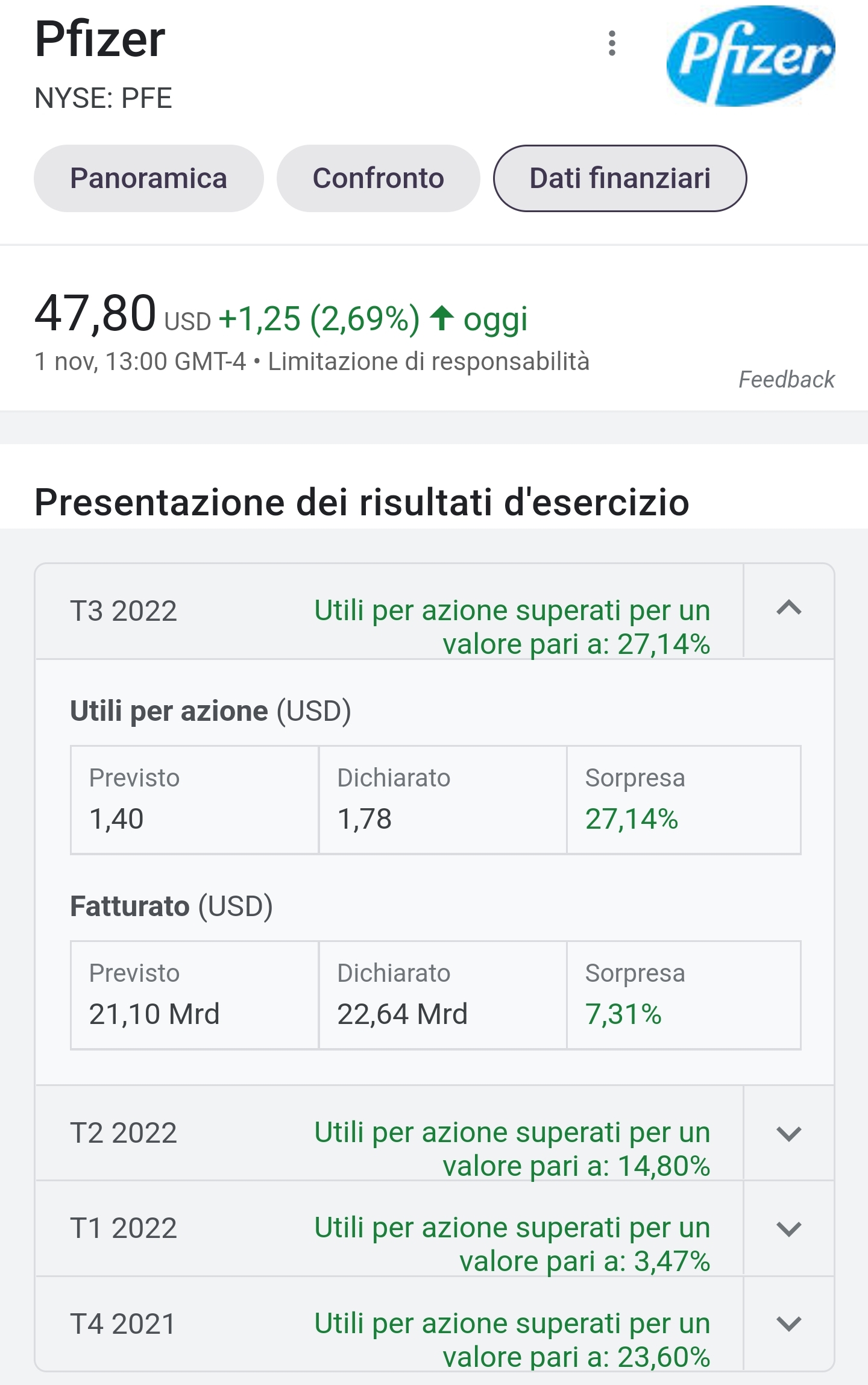Switch to the Panoramica tab
868x1385 pixels.
pos(148,178)
